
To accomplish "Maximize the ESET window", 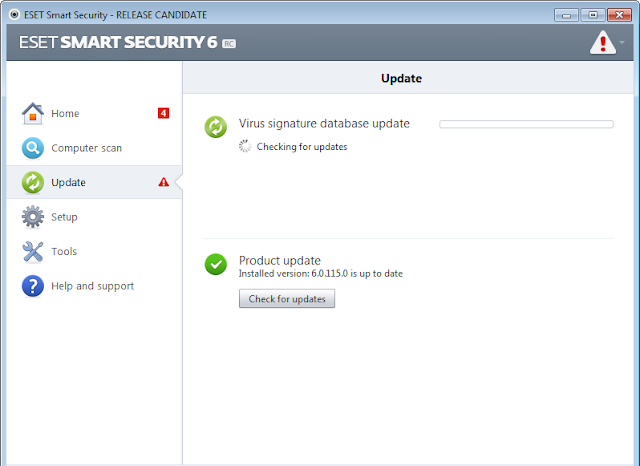I will pyautogui.click(x=593, y=15).
